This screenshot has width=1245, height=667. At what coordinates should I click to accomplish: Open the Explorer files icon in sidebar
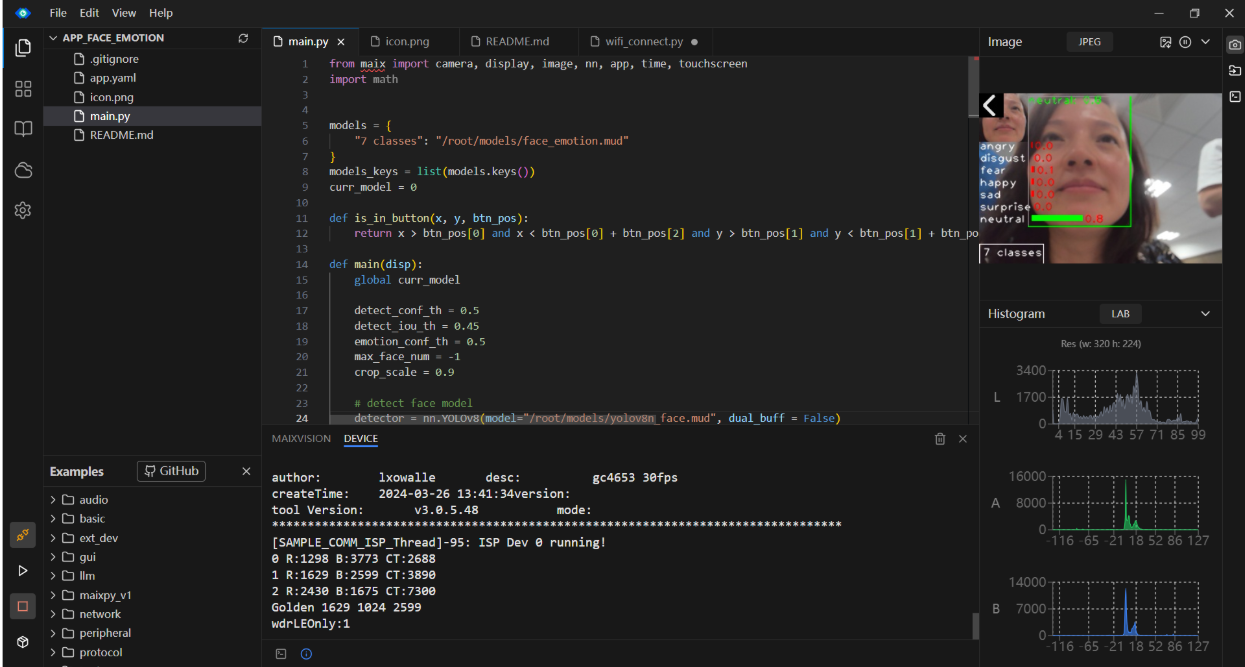click(x=23, y=47)
